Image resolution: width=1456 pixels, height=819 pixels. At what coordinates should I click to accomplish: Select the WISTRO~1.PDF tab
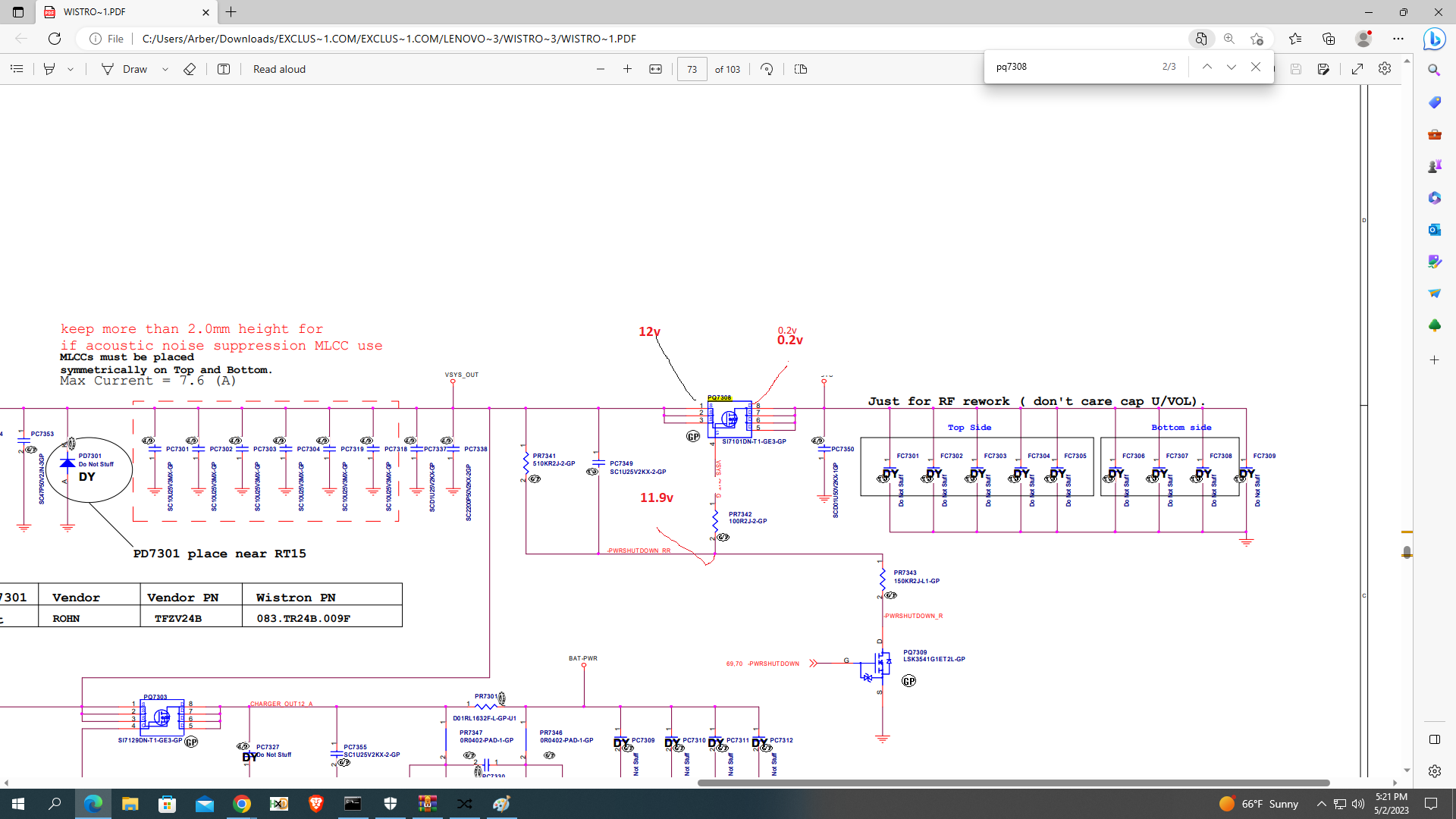125,12
